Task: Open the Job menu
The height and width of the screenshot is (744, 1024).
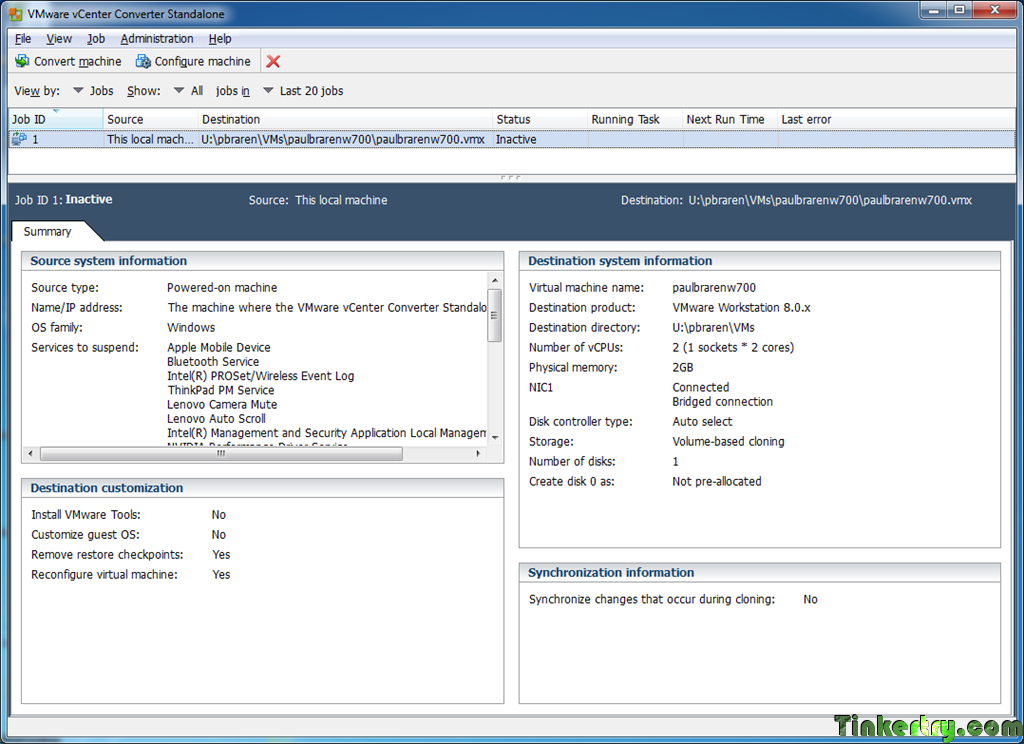Action: 96,39
